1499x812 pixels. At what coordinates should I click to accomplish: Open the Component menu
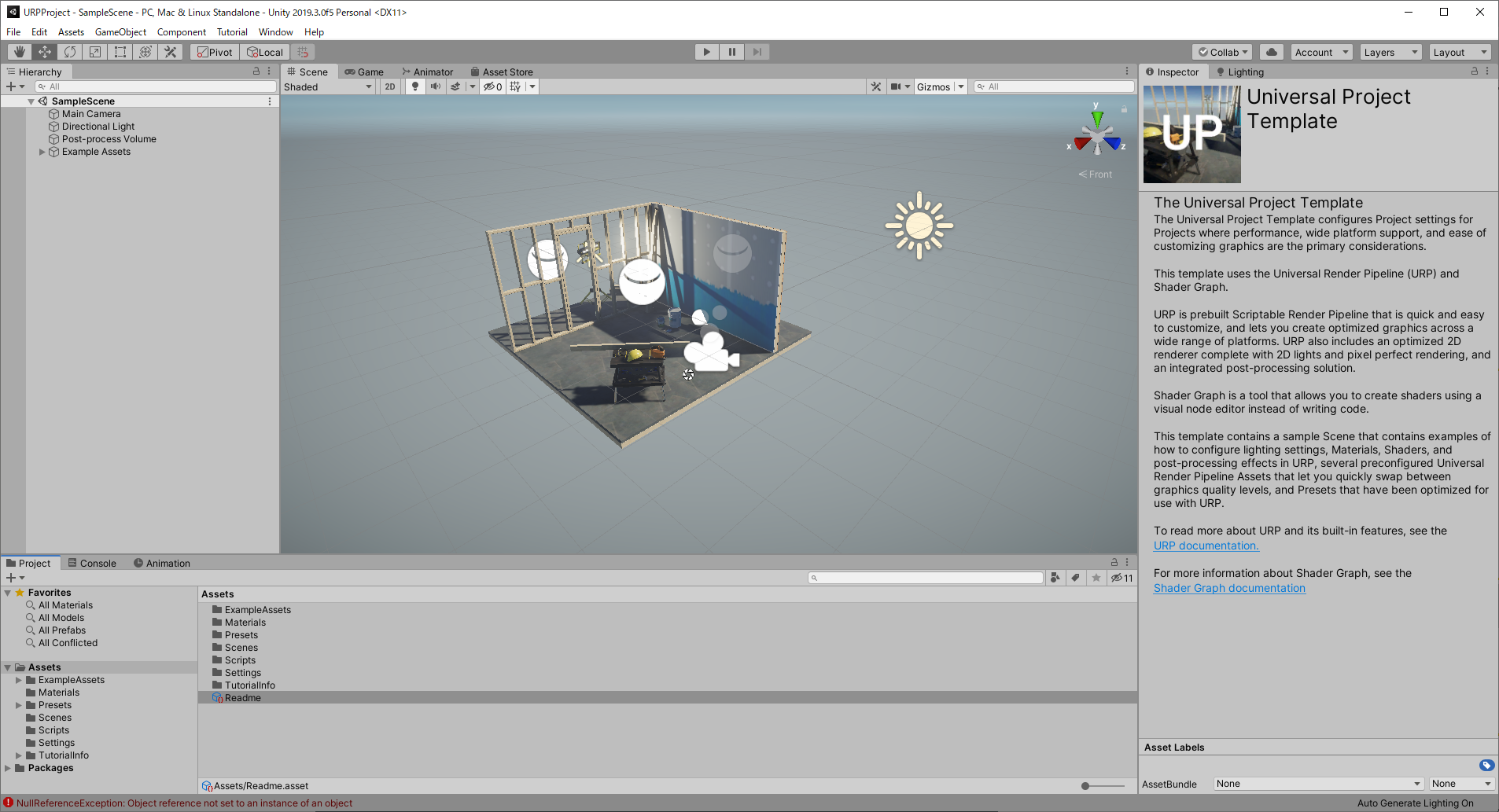(182, 32)
